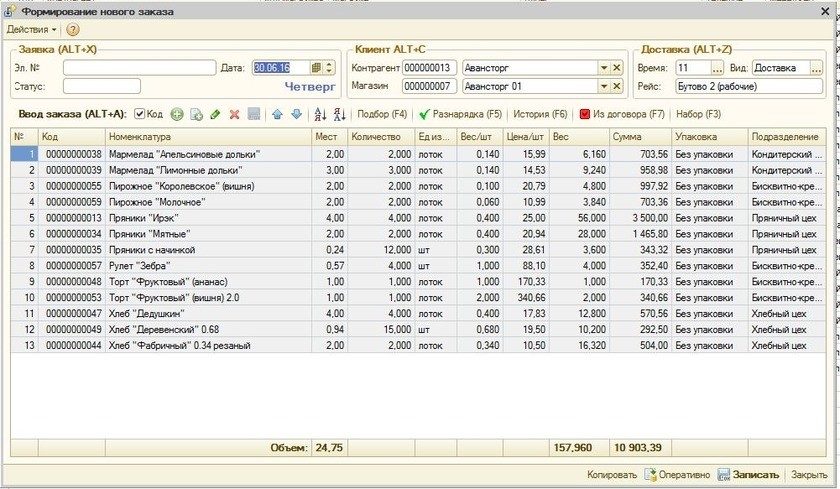Select row Рулет "Зебра"

(418, 266)
